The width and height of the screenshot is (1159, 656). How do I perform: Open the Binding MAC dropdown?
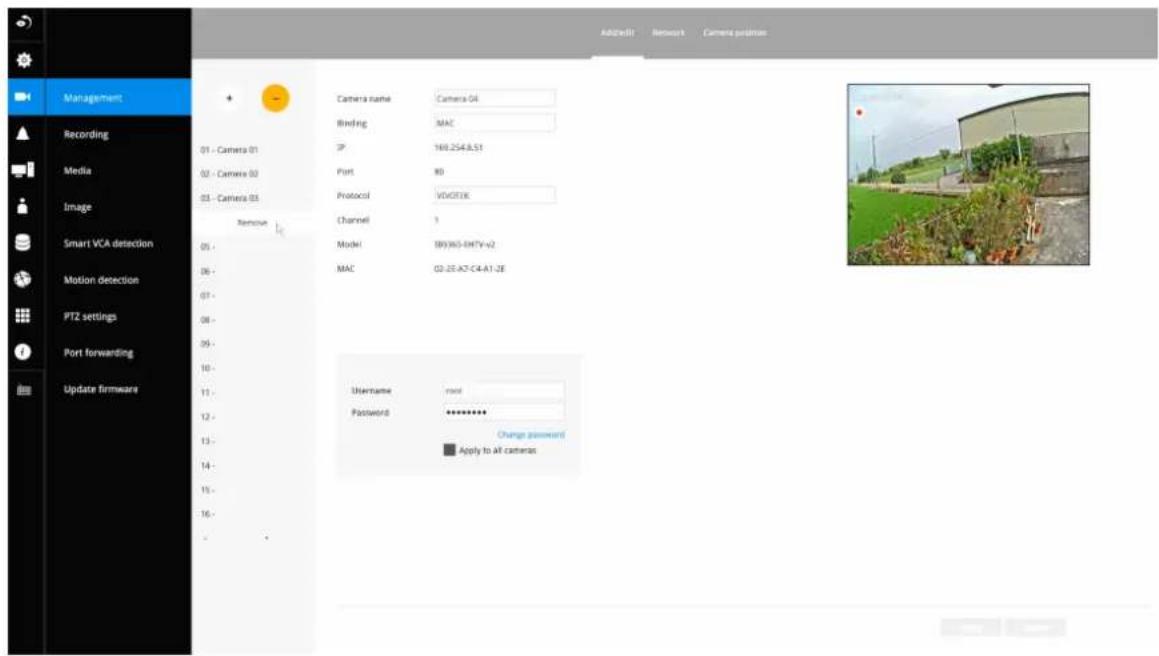click(494, 123)
